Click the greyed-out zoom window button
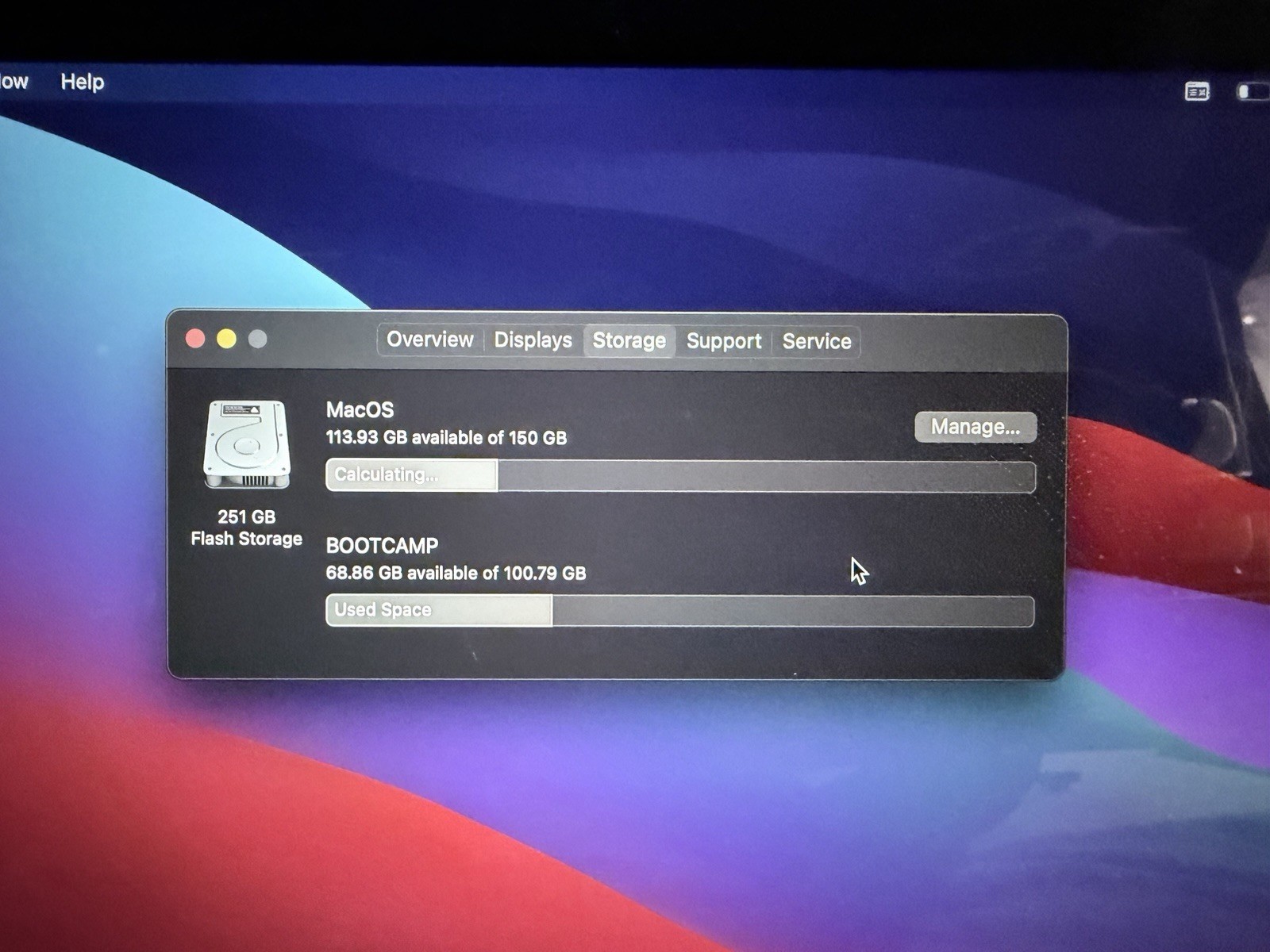This screenshot has height=952, width=1270. tap(257, 340)
